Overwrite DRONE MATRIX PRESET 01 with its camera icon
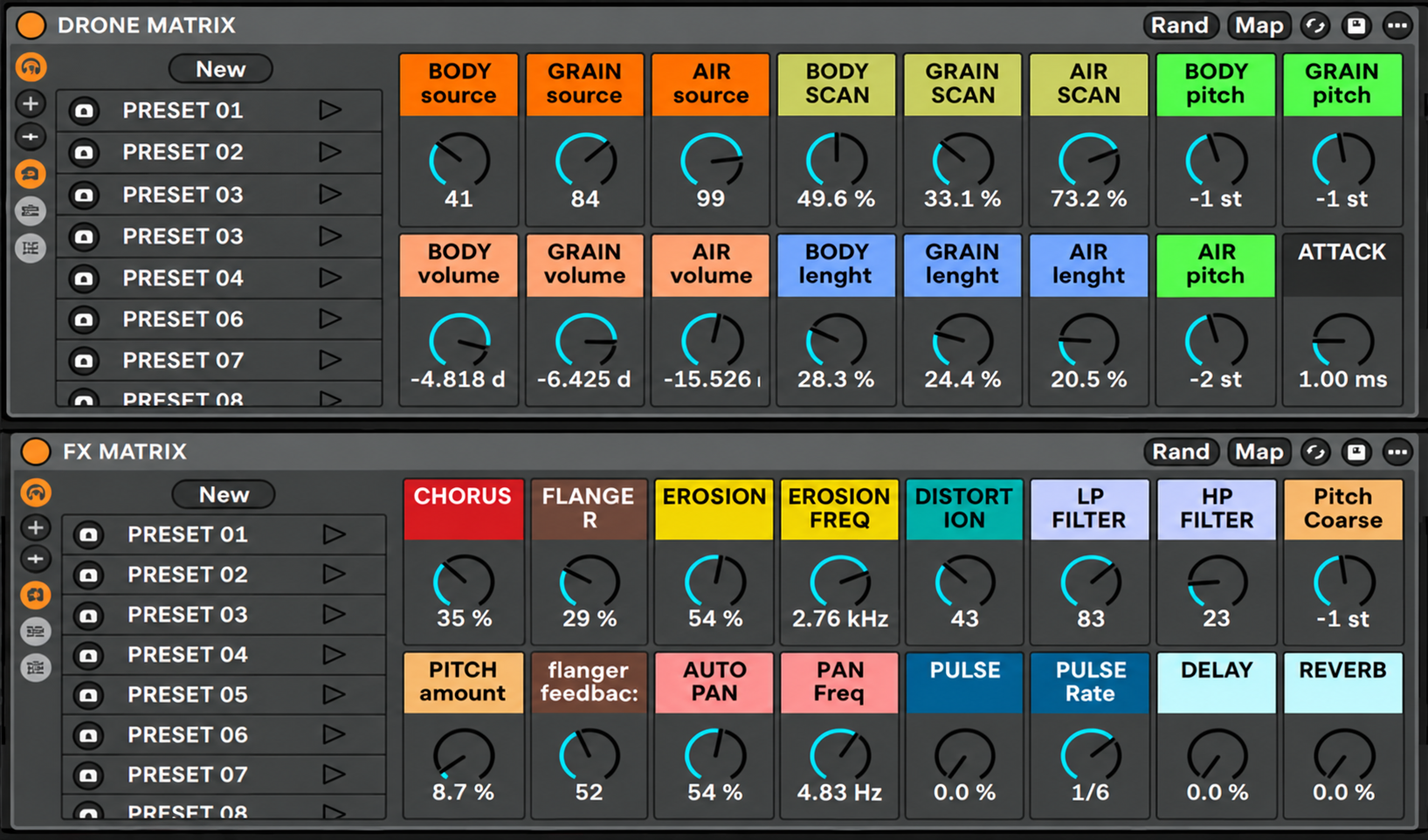 click(84, 111)
